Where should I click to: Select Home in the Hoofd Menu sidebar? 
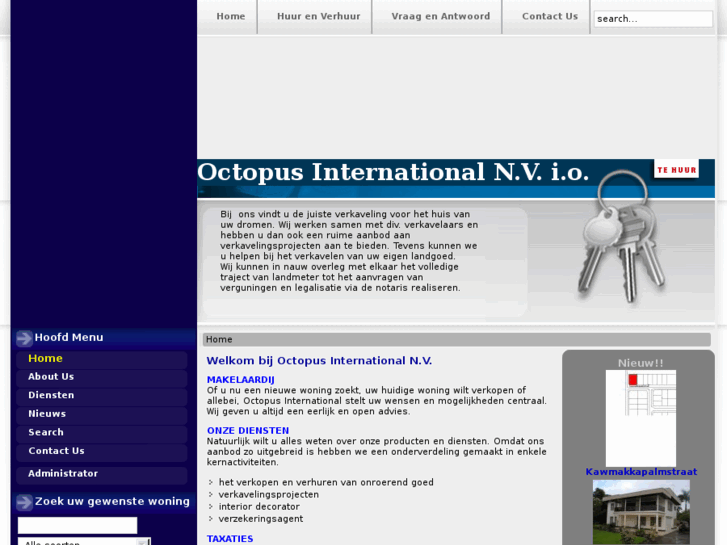click(x=102, y=359)
